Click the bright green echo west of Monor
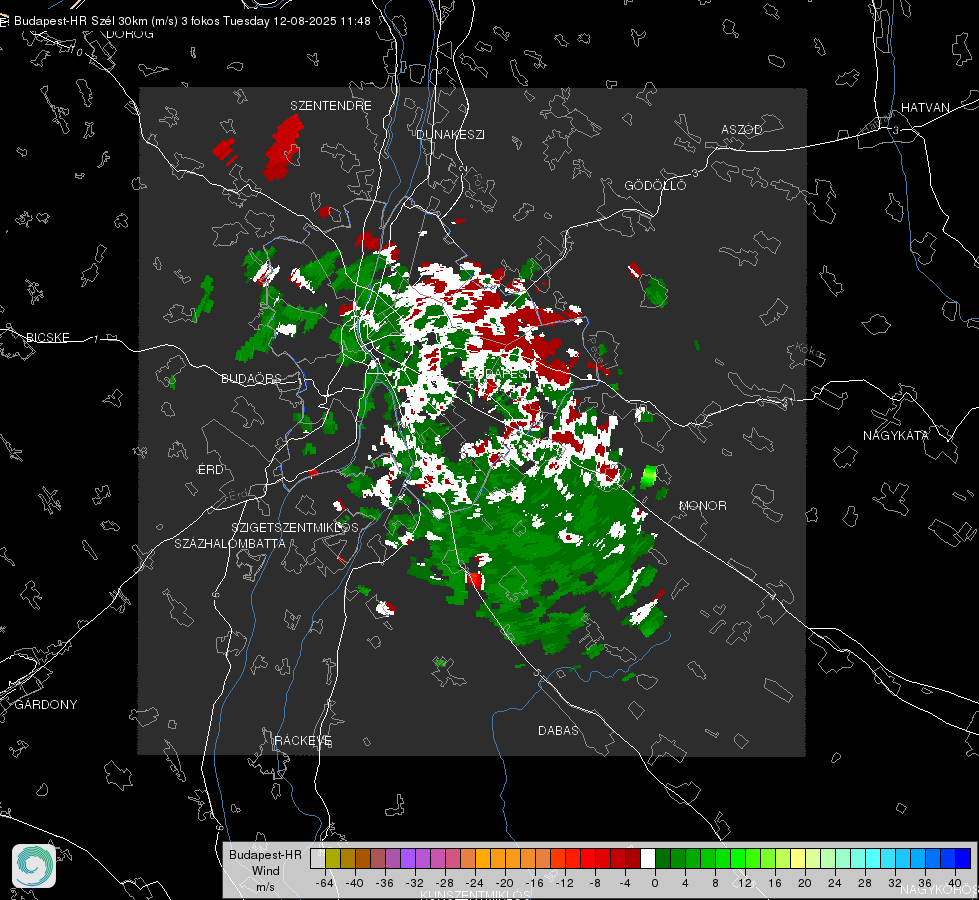The image size is (979, 900). [648, 477]
